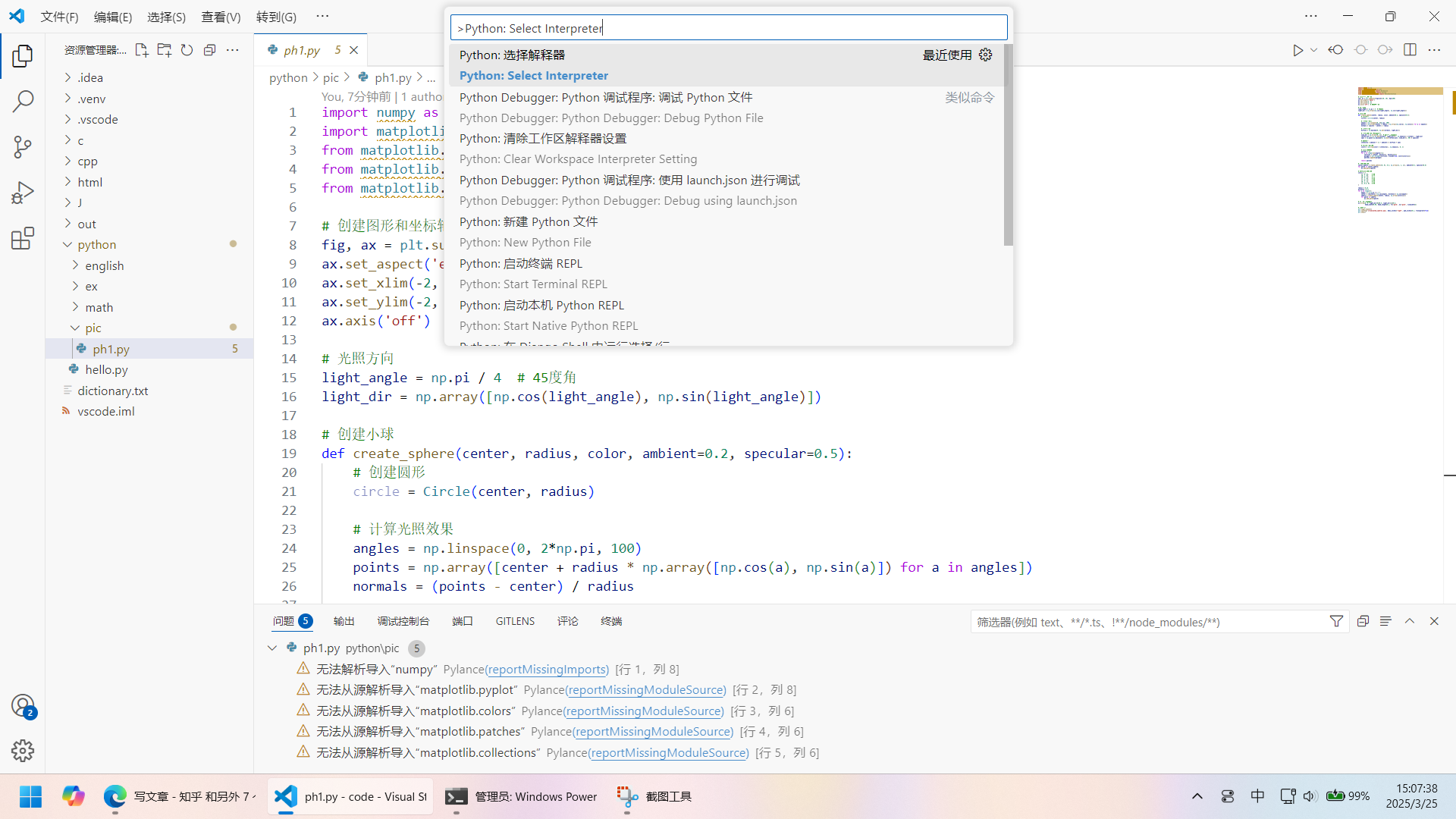This screenshot has height=819, width=1456.
Task: Open the run button dropdown arrow
Action: (x=1314, y=50)
